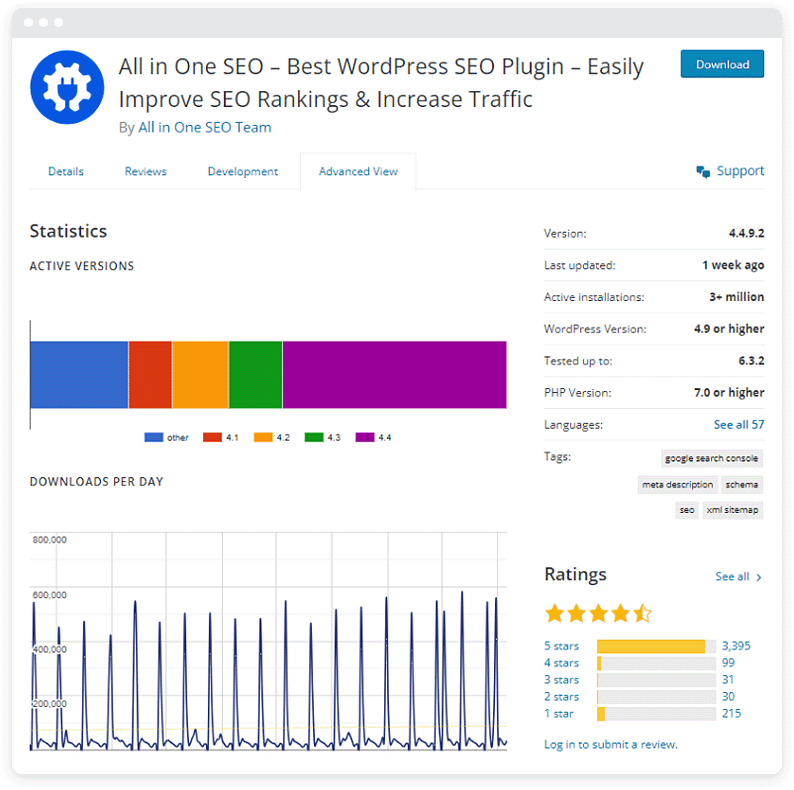The width and height of the screenshot is (794, 790).
Task: Click the first gold rating star
Action: click(554, 613)
